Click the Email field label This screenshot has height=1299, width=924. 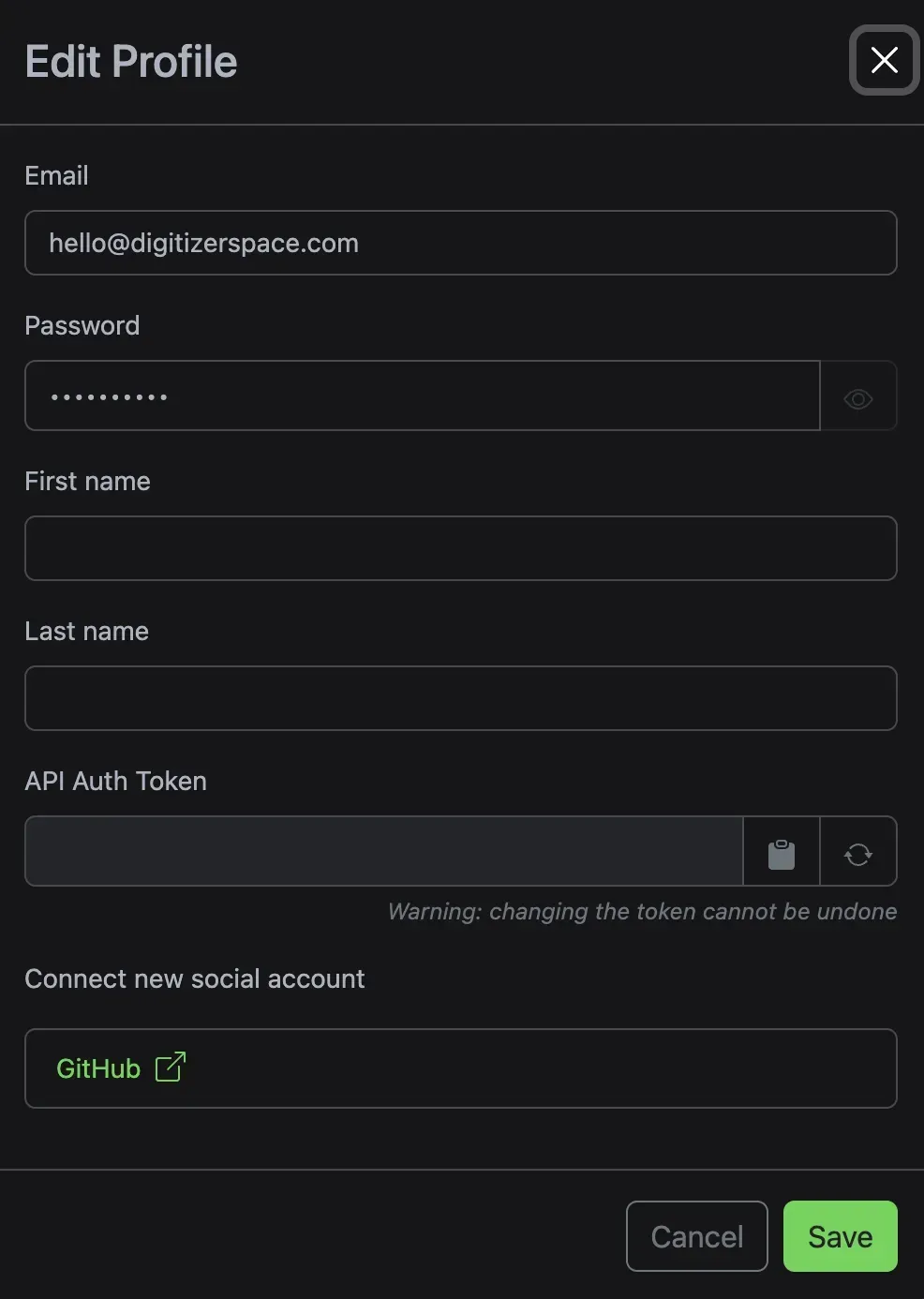click(x=56, y=175)
